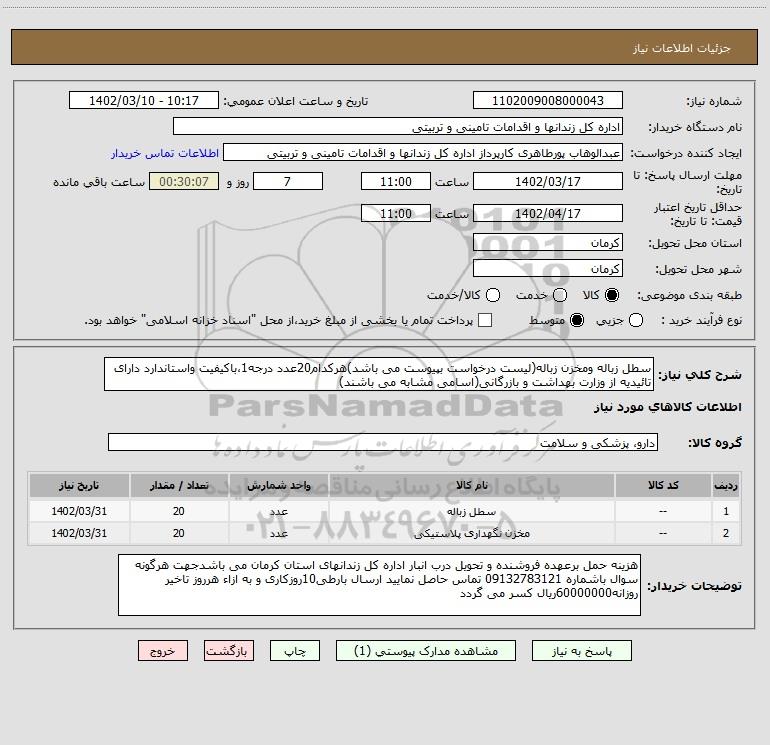770x745 pixels.
Task: Choose the جزیی purchase process option
Action: (636, 320)
